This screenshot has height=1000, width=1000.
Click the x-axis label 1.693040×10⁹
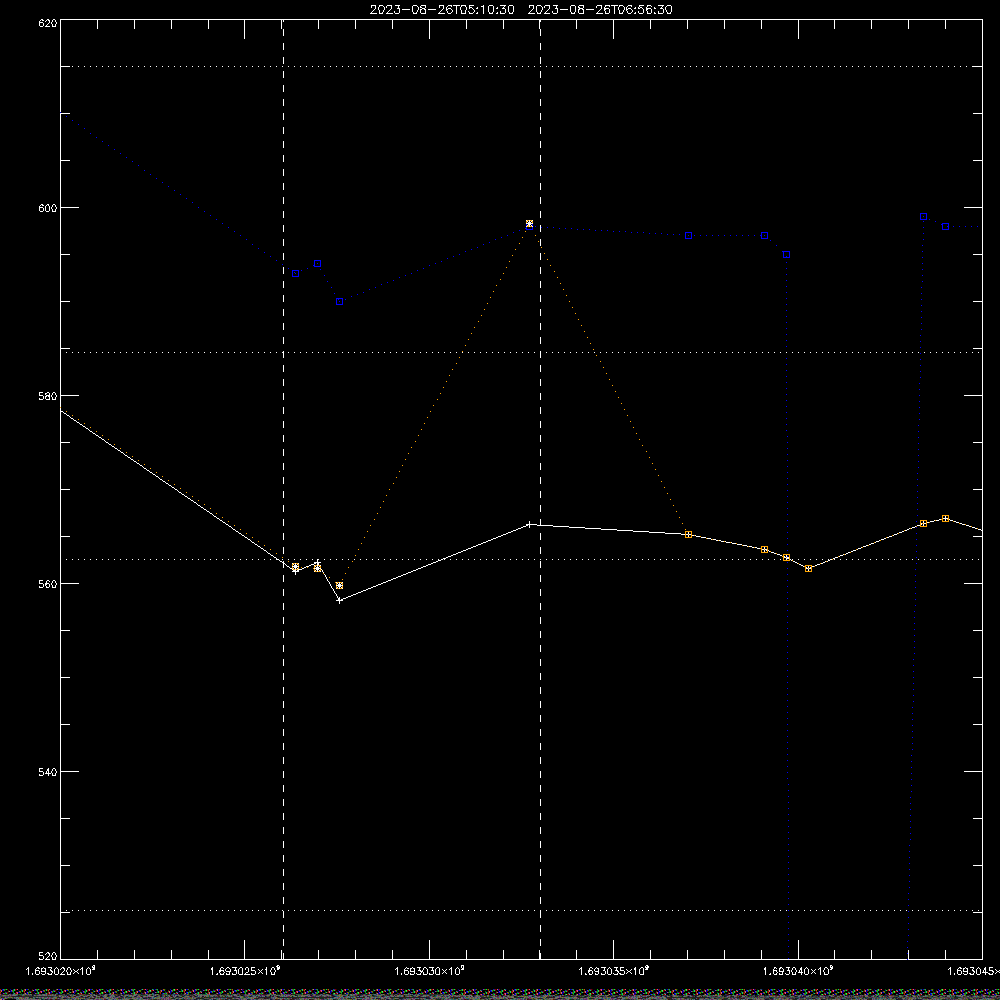click(798, 971)
